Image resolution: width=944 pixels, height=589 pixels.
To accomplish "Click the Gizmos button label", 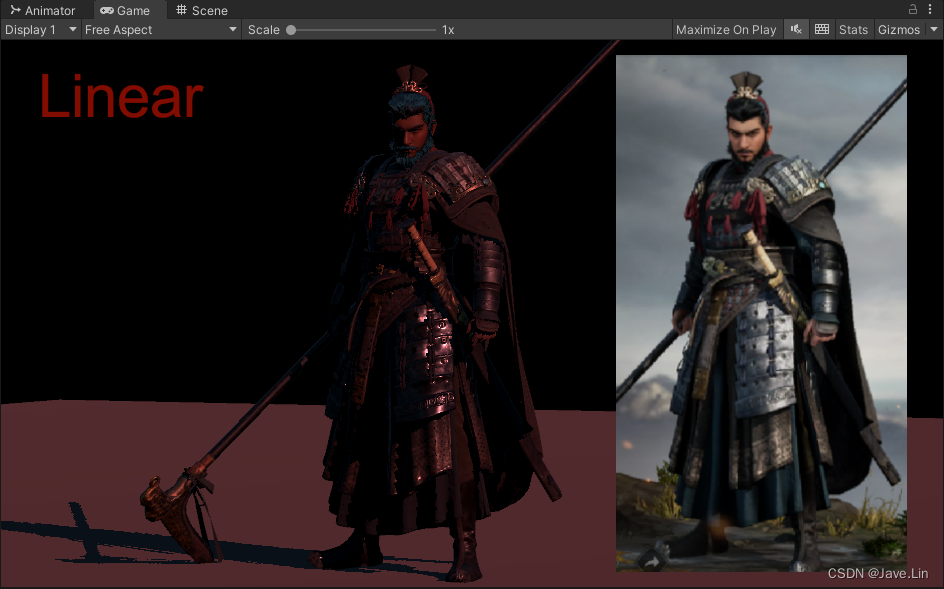I will coord(898,29).
